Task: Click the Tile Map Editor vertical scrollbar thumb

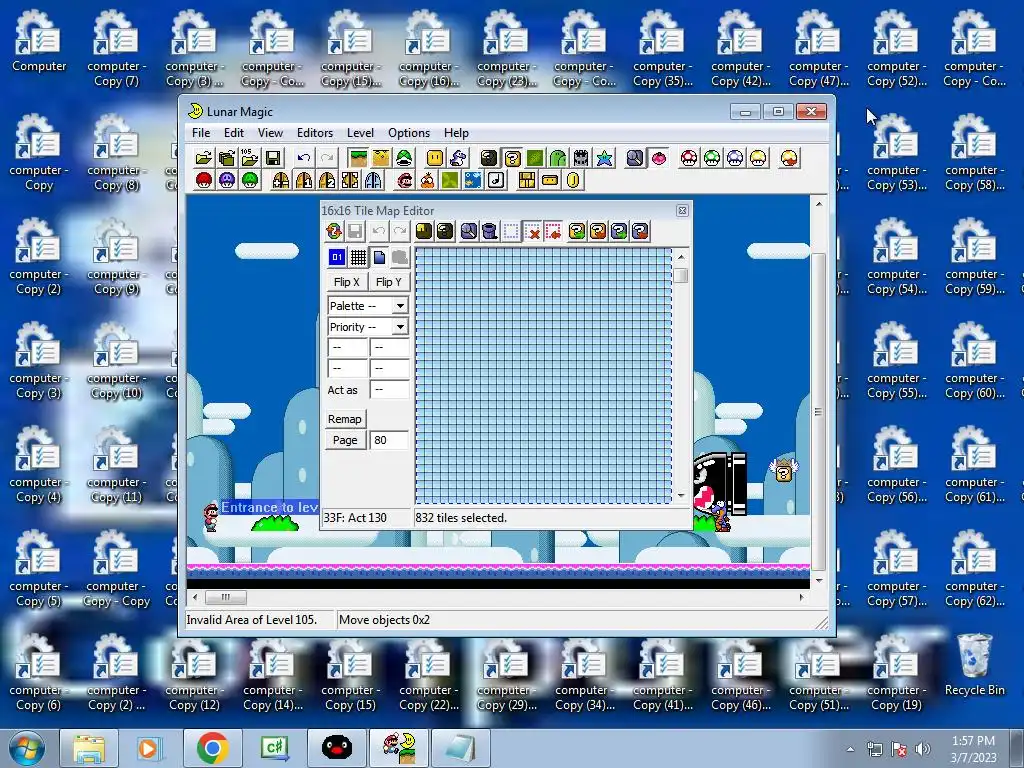Action: pos(681,275)
